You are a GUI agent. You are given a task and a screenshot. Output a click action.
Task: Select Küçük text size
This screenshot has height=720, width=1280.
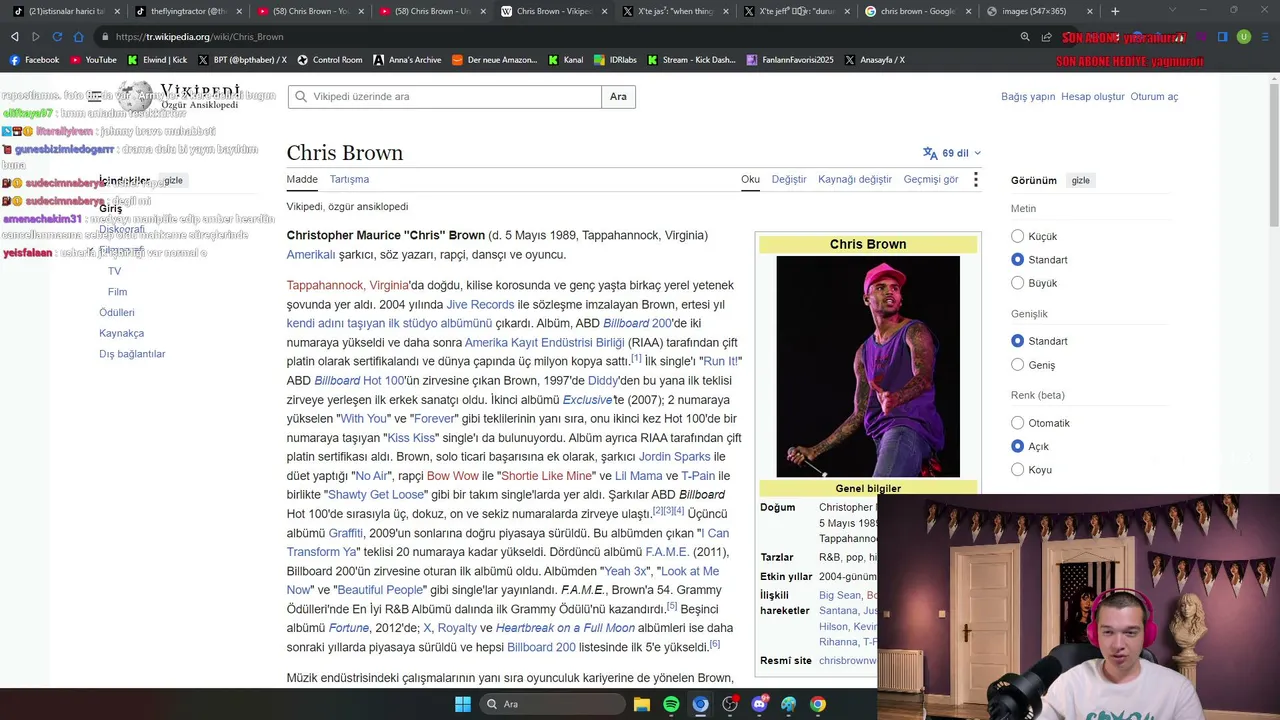(x=1017, y=236)
